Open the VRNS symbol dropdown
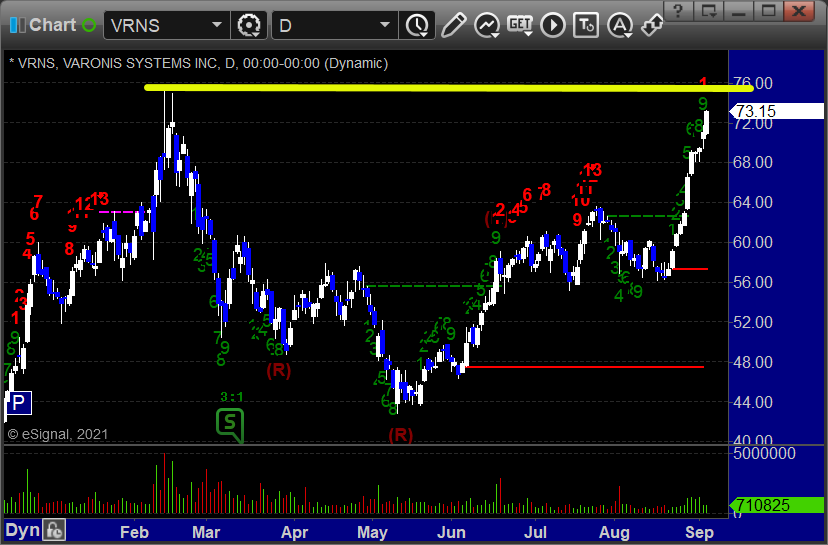 tap(217, 25)
